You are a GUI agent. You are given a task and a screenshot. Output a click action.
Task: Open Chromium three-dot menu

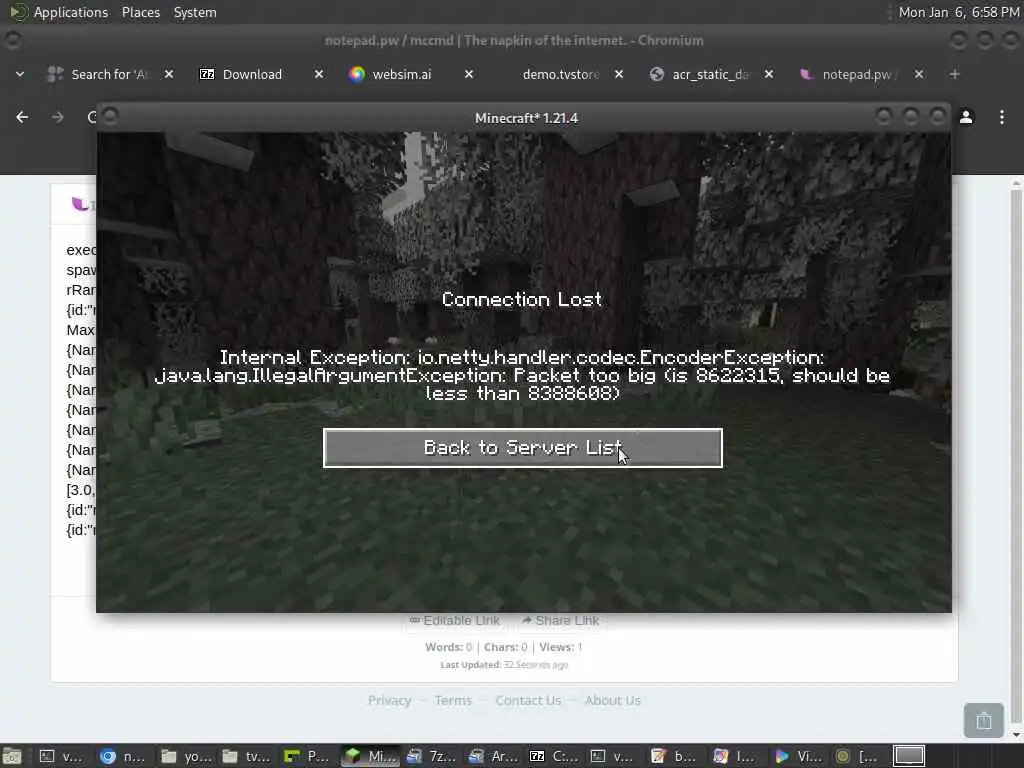pyautogui.click(x=1002, y=117)
